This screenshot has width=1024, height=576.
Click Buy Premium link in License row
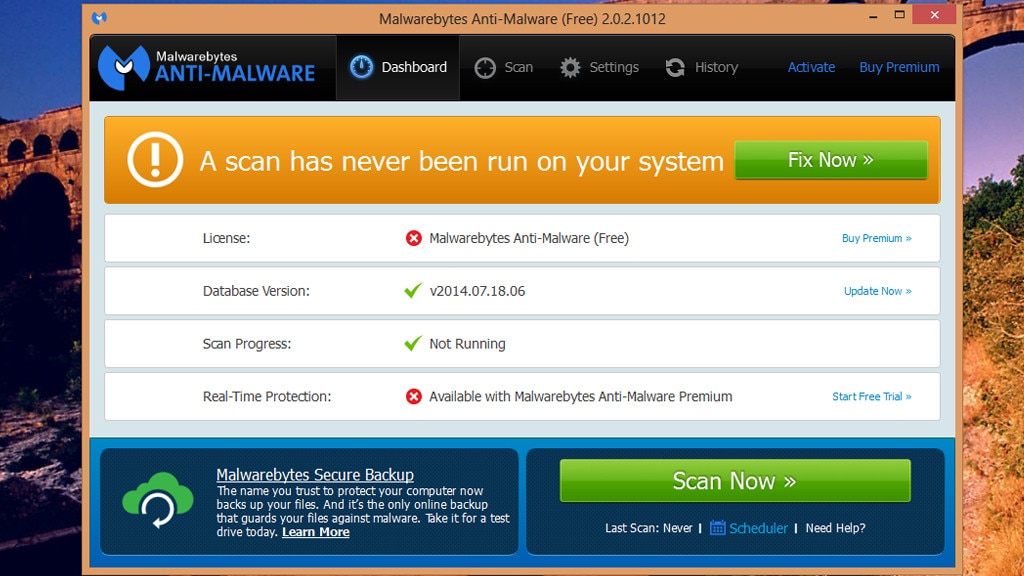pos(876,238)
